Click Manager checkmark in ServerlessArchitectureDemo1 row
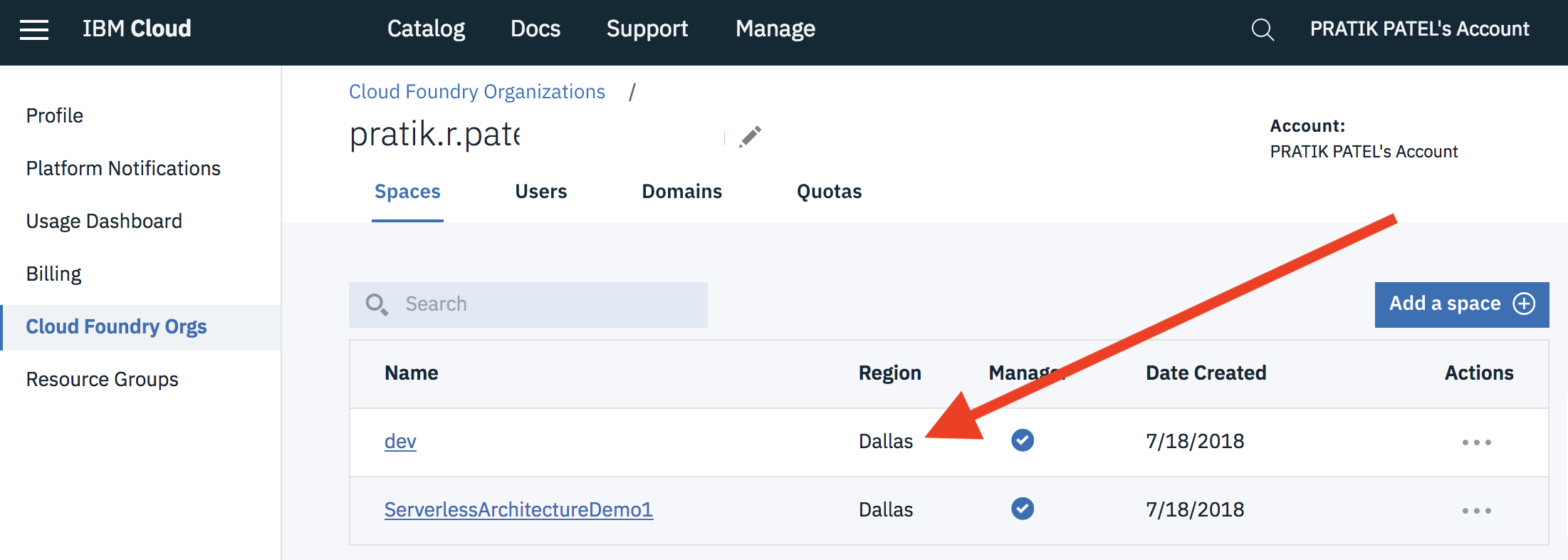Screen dimensions: 1568x560 [x=1023, y=509]
